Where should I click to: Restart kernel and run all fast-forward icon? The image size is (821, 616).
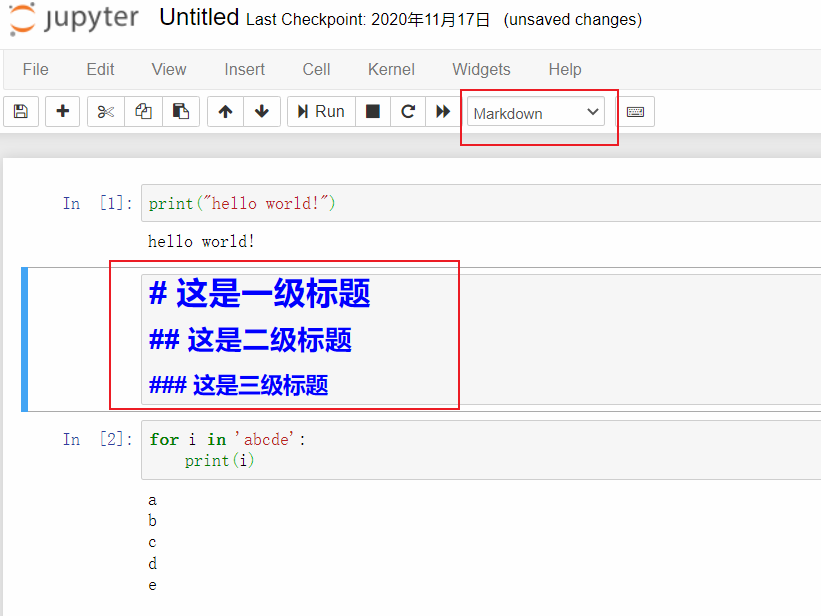pos(443,112)
